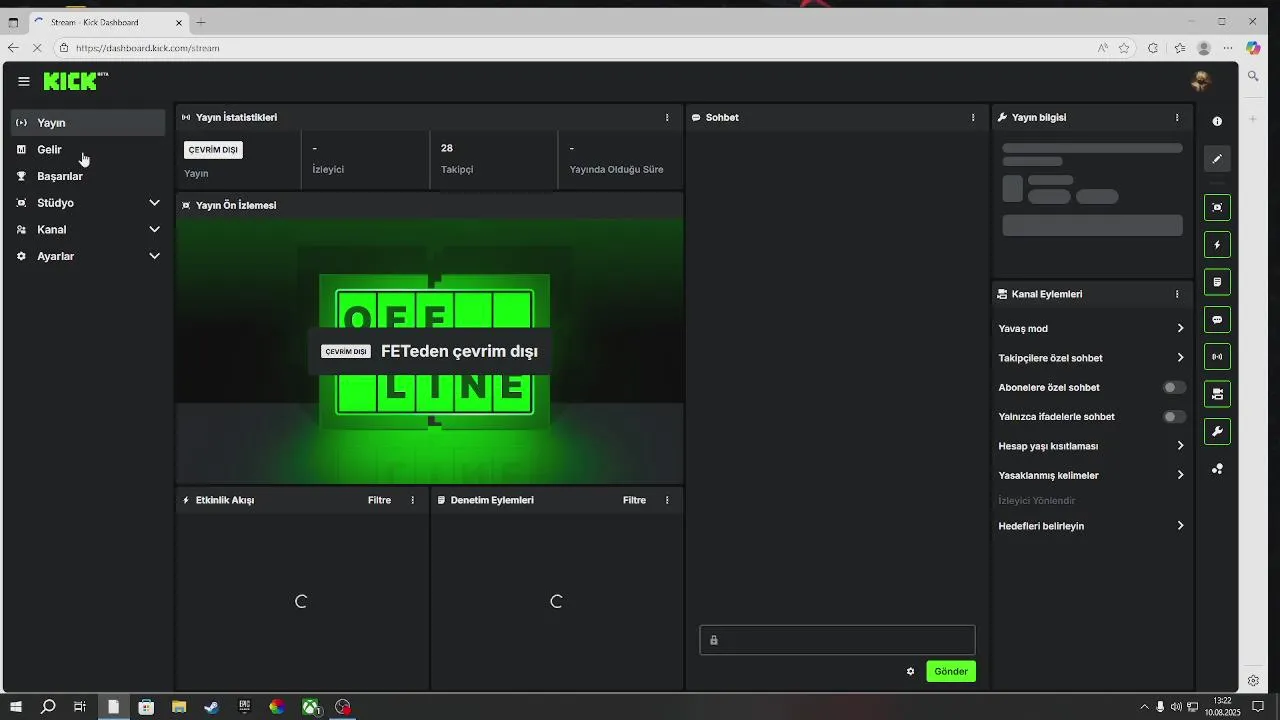This screenshot has height=720, width=1280.
Task: Click the pencil edit icon in right toolbar
Action: [x=1217, y=159]
